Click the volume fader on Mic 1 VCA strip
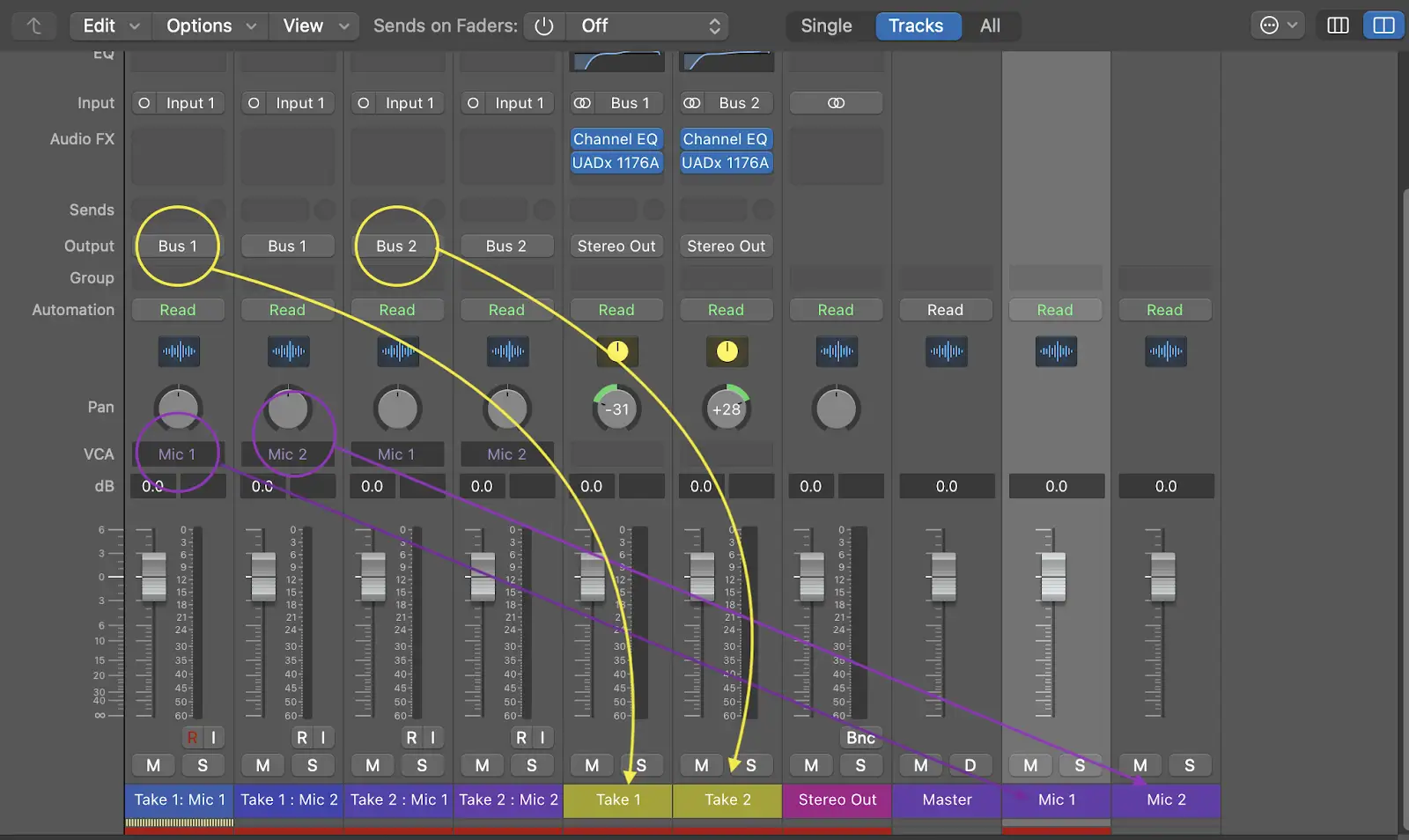 [1053, 577]
